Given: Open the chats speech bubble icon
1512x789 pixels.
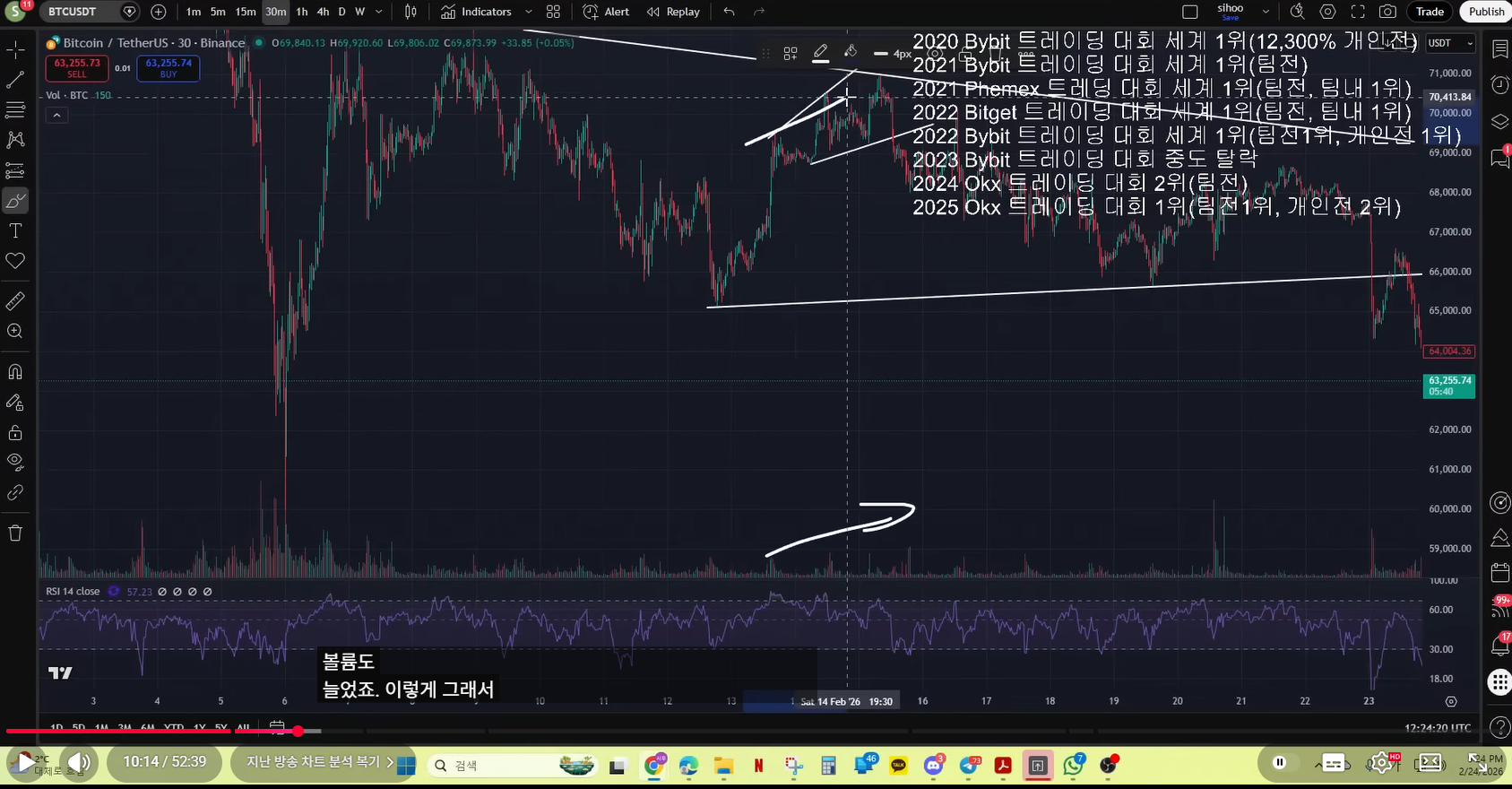Looking at the screenshot, I should [x=1499, y=158].
